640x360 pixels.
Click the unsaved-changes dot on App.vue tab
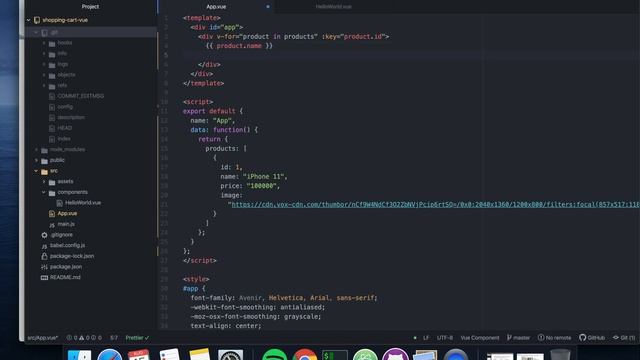tap(268, 7)
